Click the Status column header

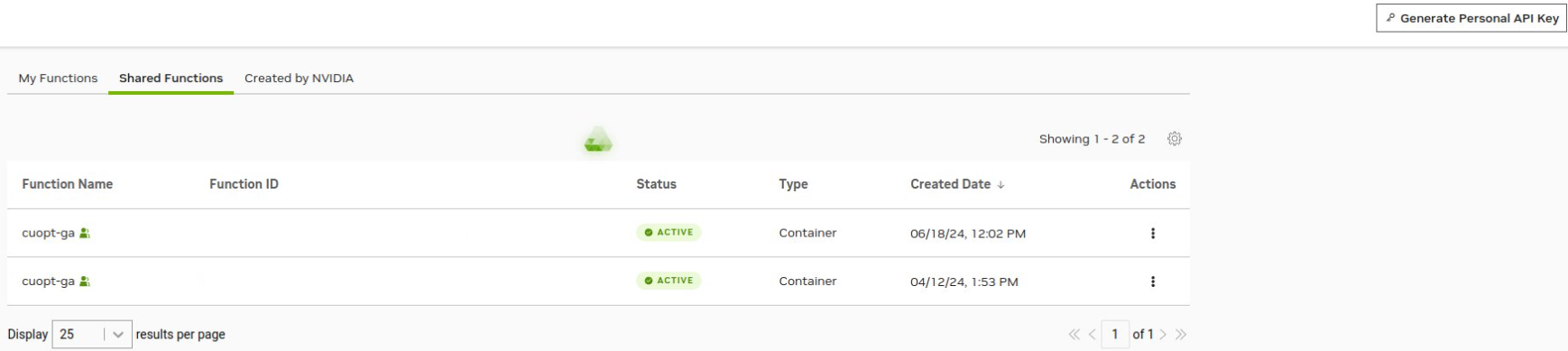tap(656, 184)
